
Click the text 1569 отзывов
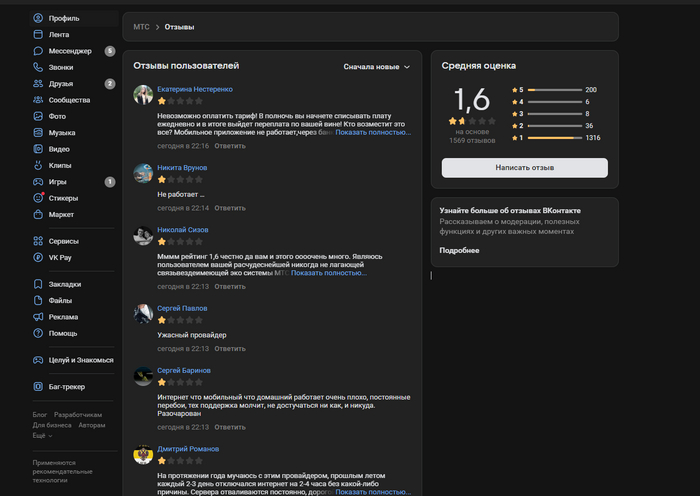472,141
